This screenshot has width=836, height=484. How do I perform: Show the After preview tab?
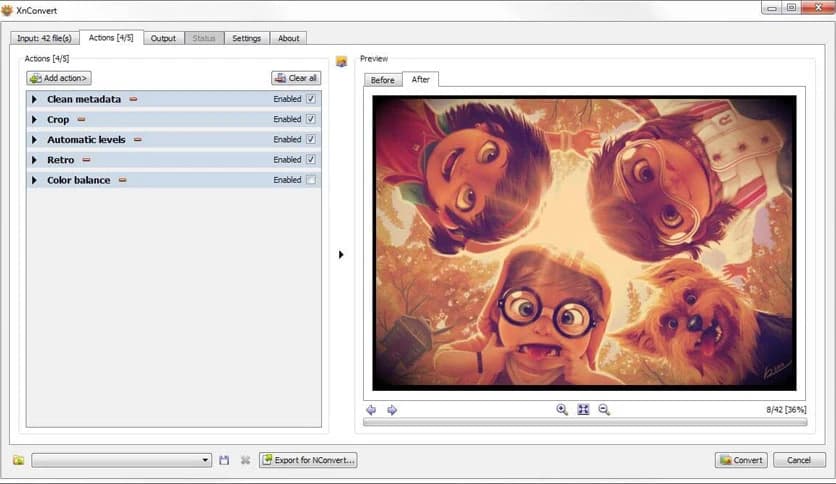click(x=421, y=79)
